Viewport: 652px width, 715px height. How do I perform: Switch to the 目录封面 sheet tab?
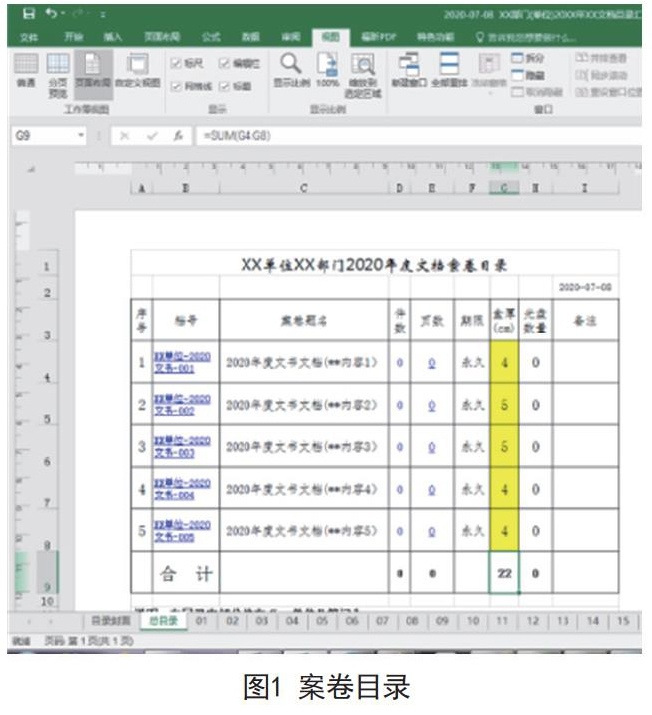click(111, 621)
